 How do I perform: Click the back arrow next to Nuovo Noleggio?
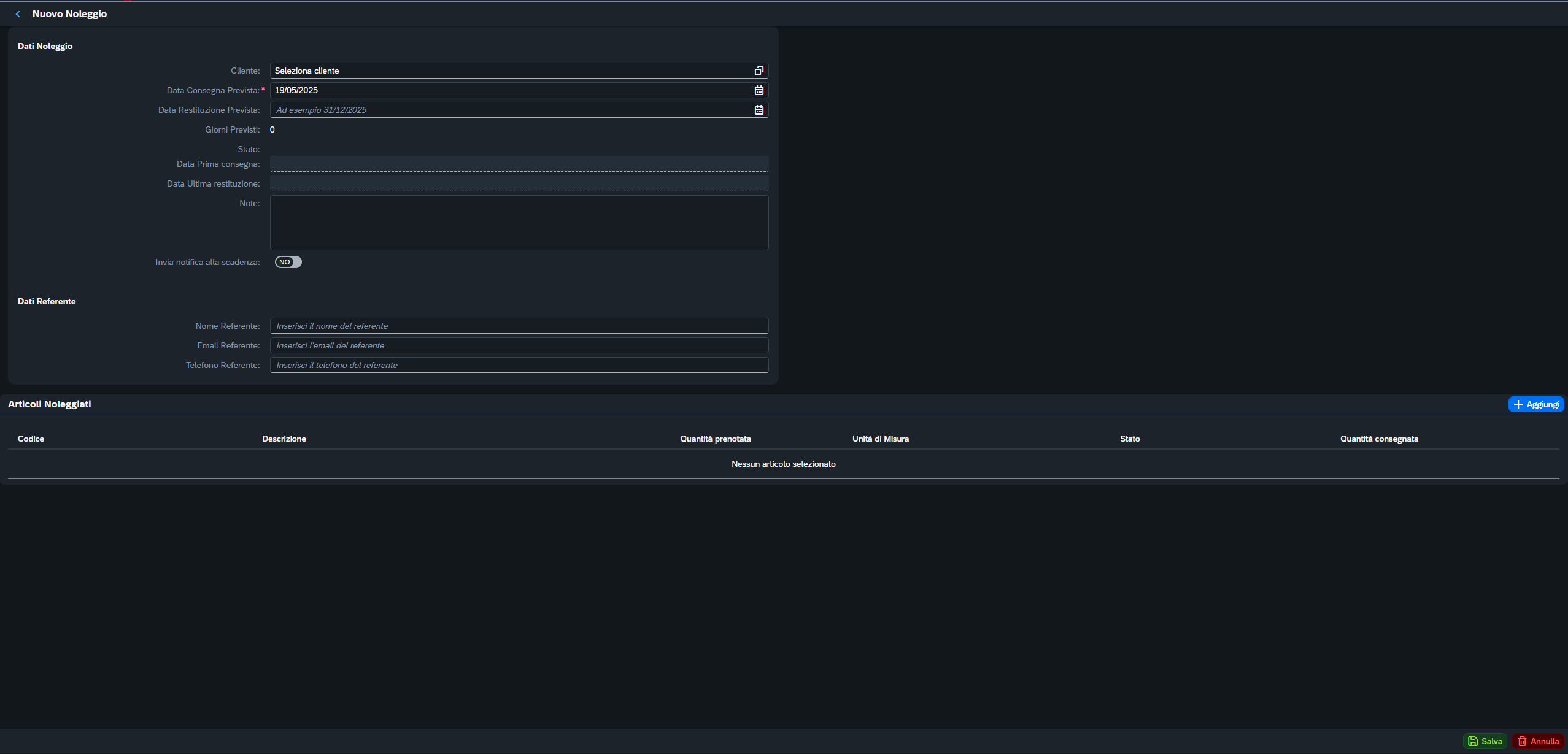pos(18,14)
